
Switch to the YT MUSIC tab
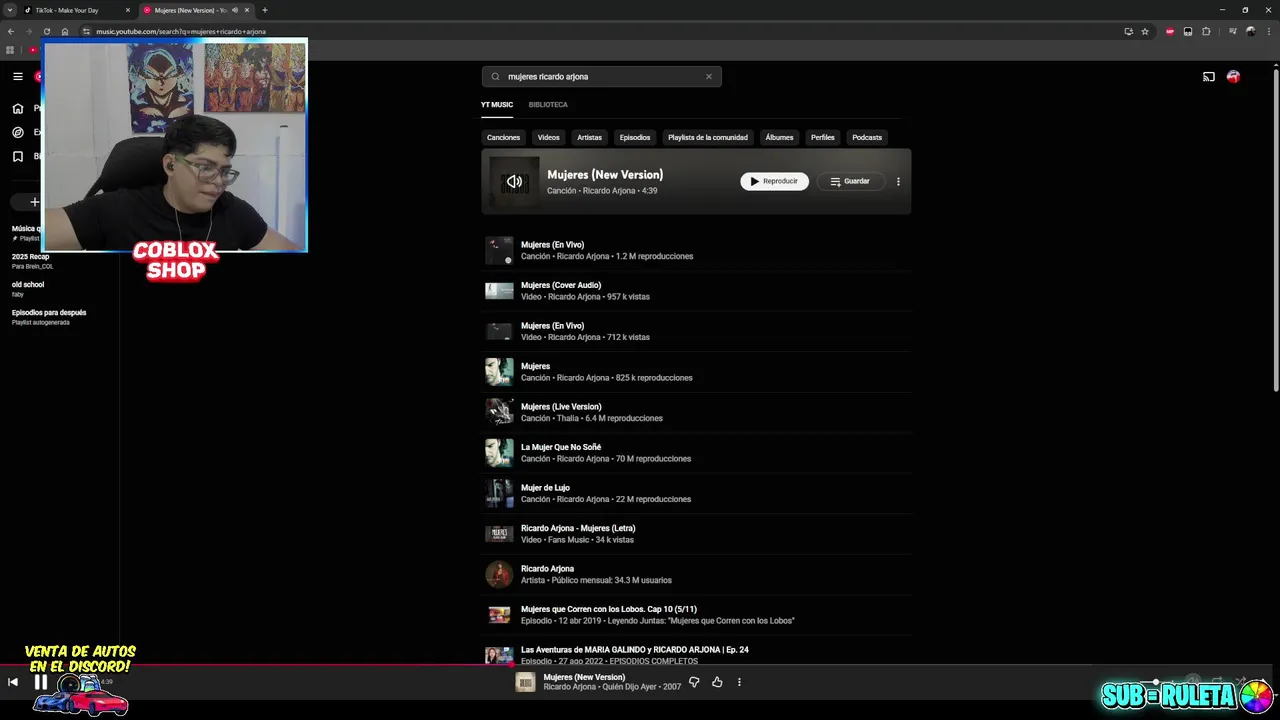[497, 105]
